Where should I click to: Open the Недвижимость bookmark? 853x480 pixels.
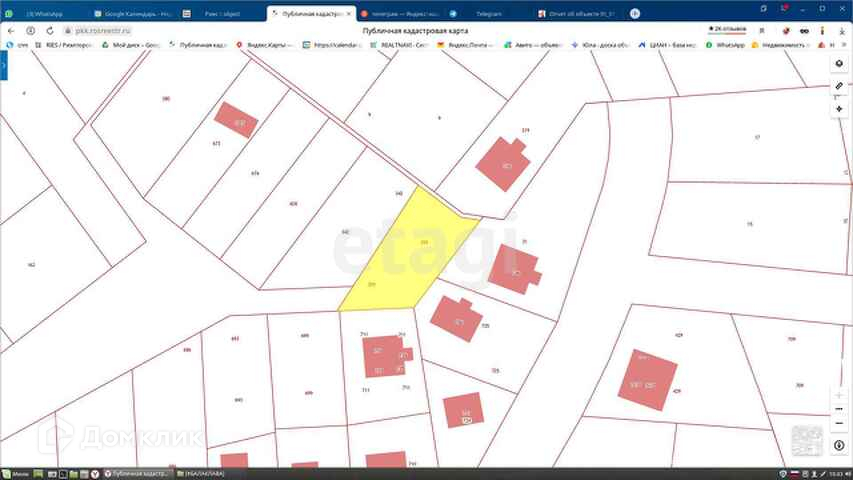[x=781, y=45]
